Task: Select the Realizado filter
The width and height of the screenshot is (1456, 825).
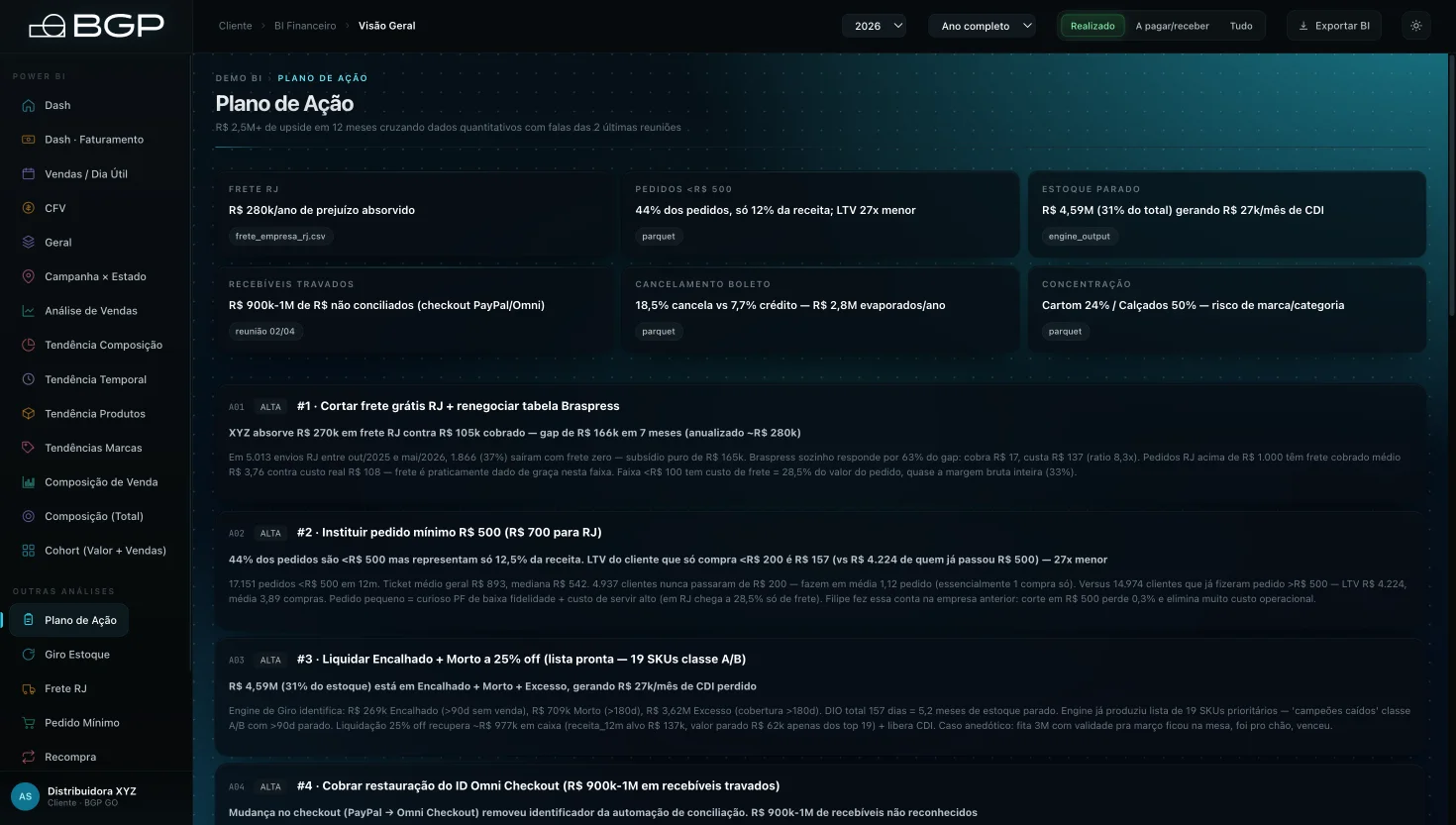Action: 1092,26
